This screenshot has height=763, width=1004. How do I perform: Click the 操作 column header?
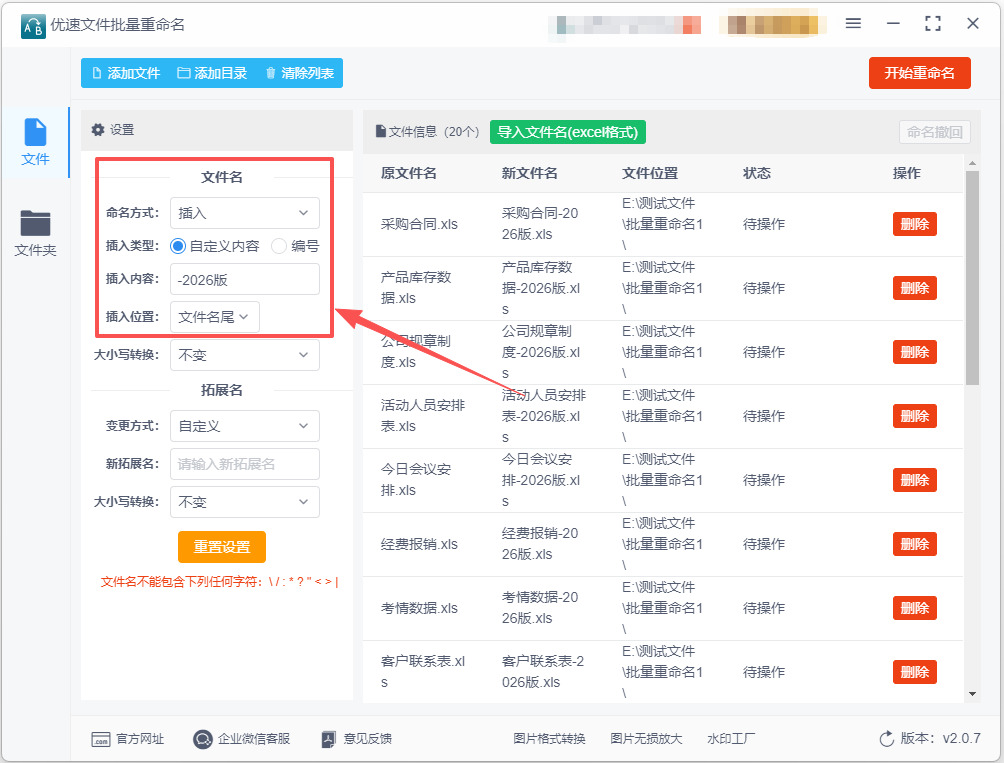(907, 173)
